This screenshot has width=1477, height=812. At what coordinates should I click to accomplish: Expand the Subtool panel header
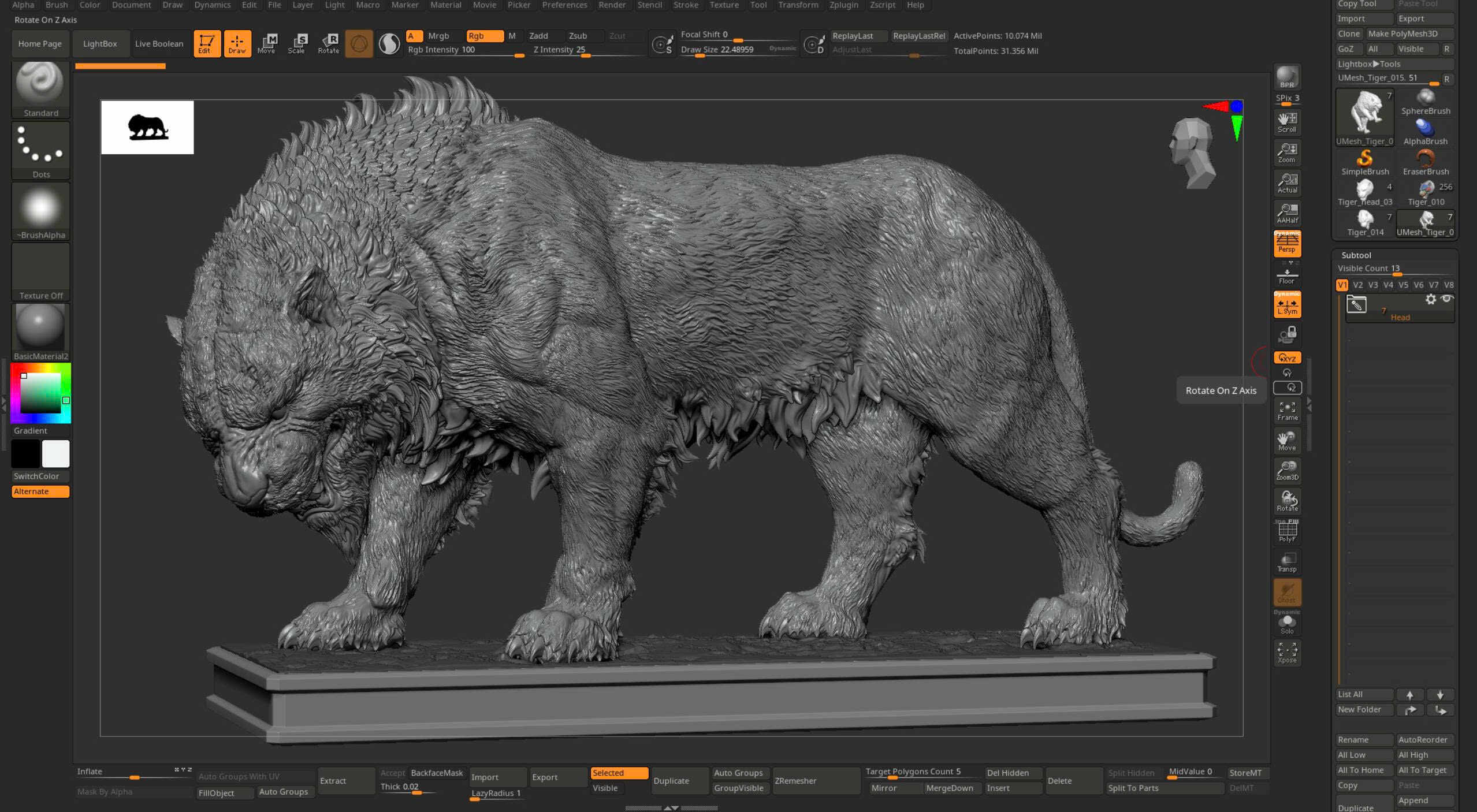[1356, 255]
